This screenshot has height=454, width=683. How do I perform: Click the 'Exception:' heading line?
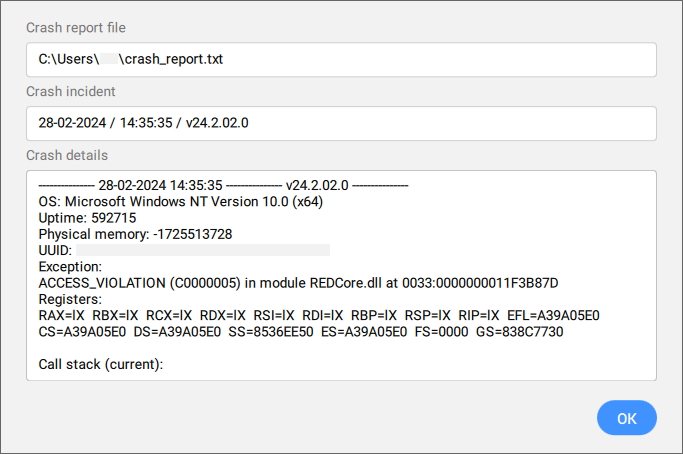coord(70,267)
